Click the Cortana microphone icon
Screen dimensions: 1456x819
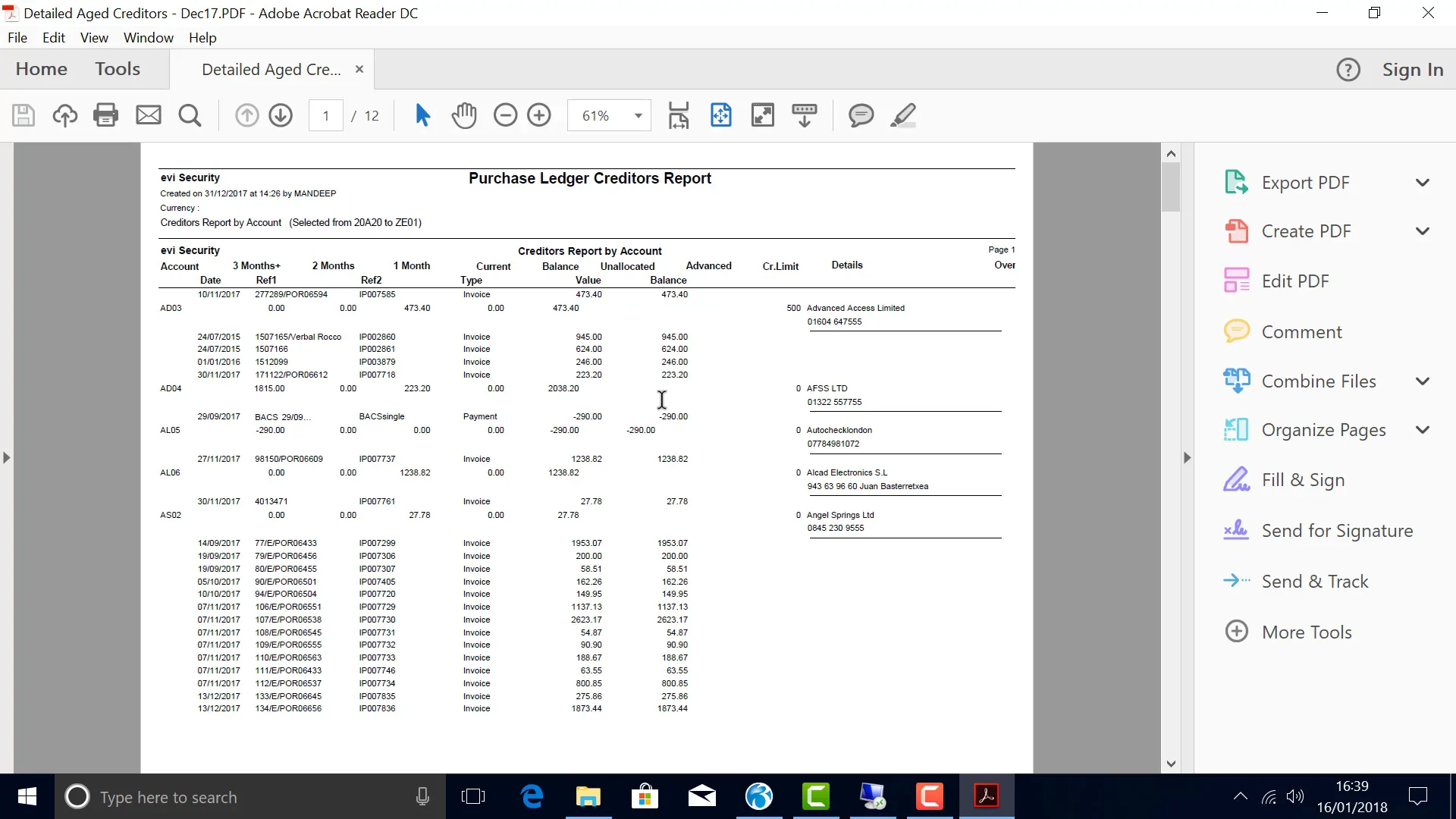[423, 796]
